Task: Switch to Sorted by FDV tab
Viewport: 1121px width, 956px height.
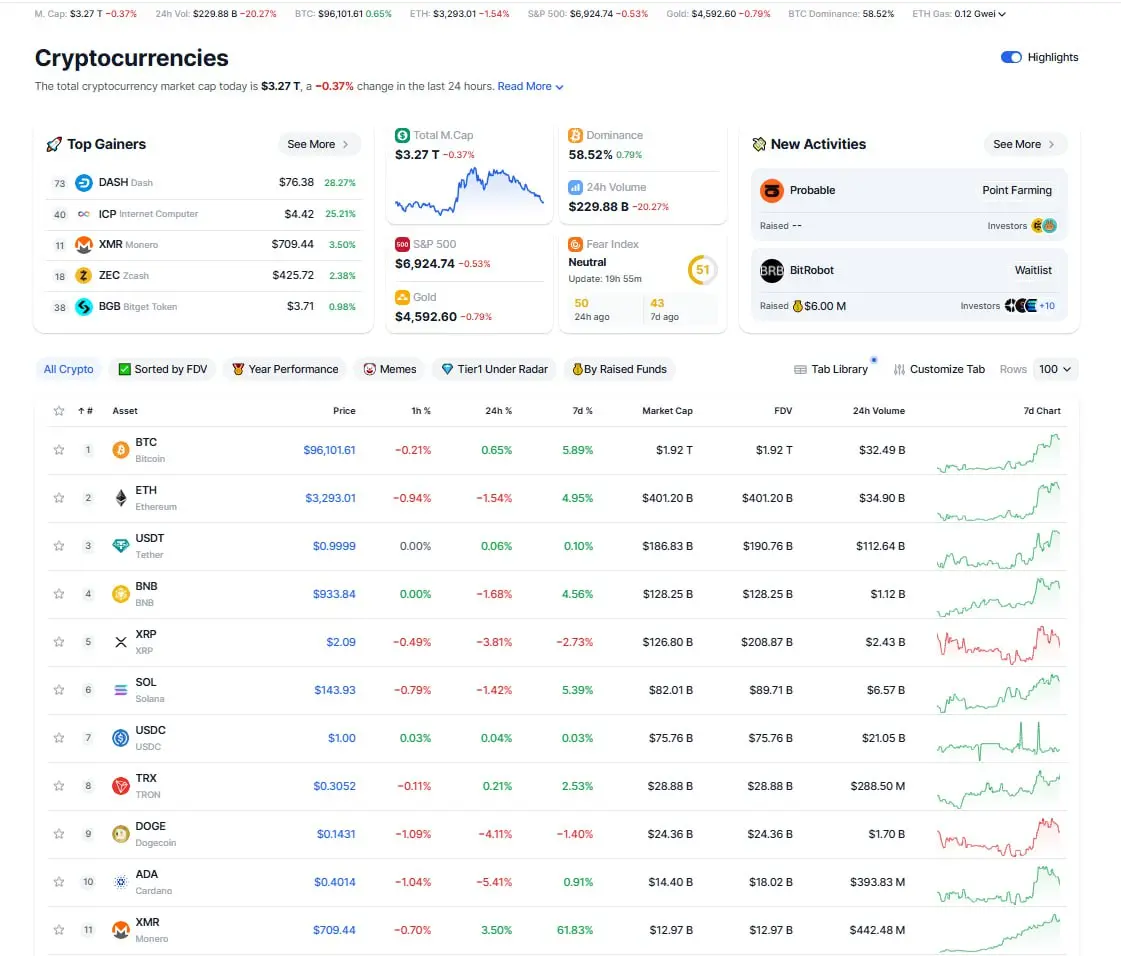Action: coord(162,369)
